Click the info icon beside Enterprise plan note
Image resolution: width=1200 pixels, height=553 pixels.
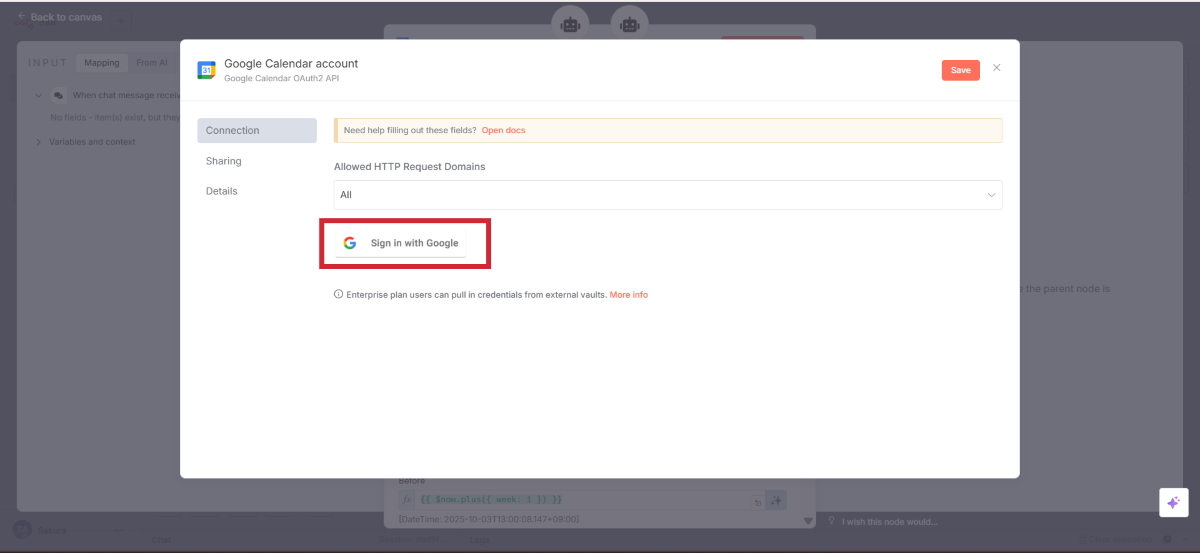(x=338, y=295)
